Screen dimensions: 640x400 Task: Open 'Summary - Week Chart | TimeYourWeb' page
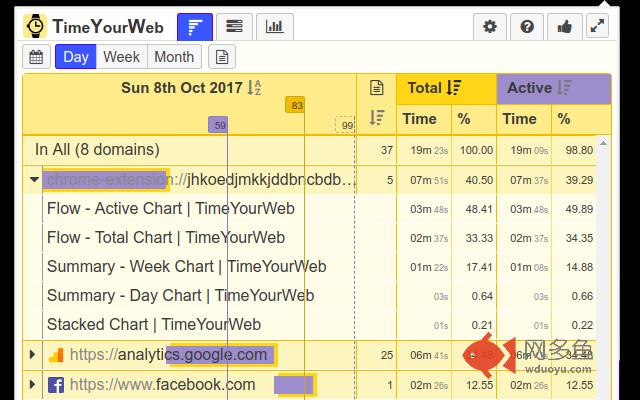[187, 267]
